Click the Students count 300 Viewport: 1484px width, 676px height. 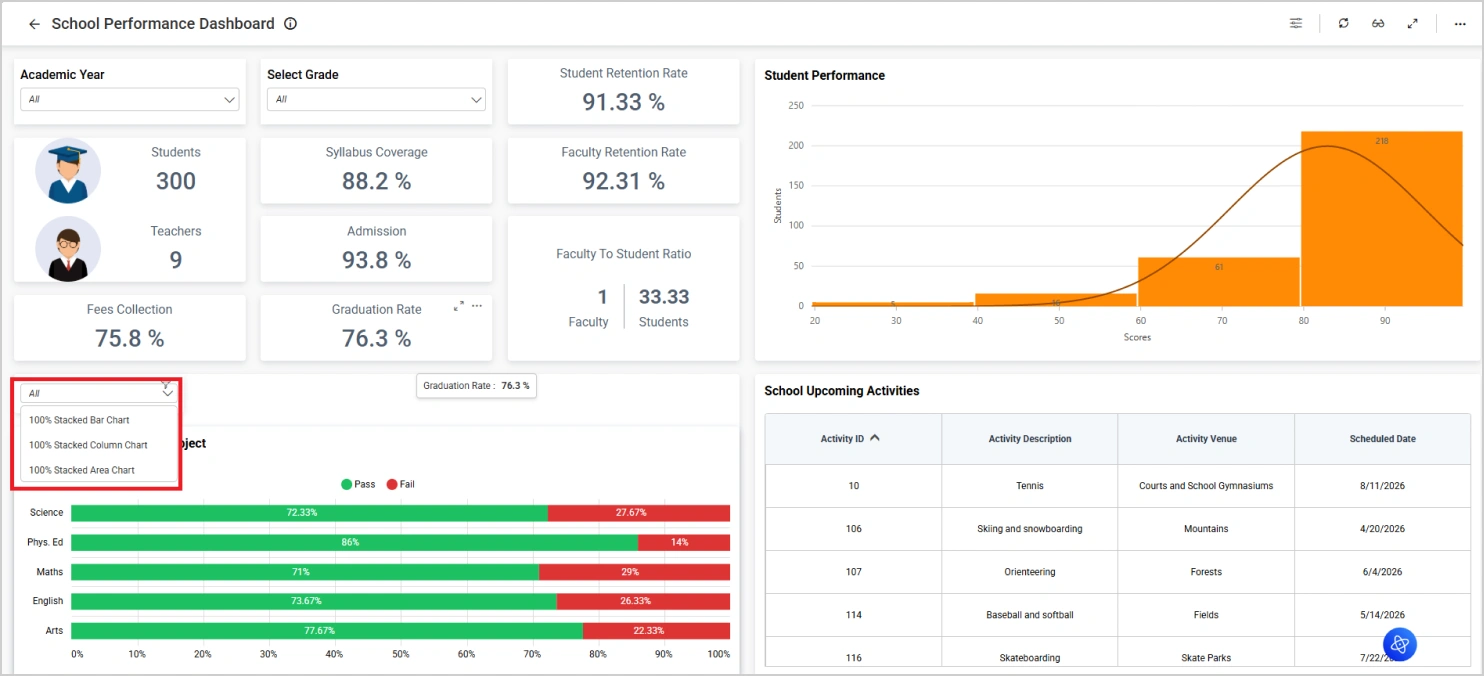point(176,181)
